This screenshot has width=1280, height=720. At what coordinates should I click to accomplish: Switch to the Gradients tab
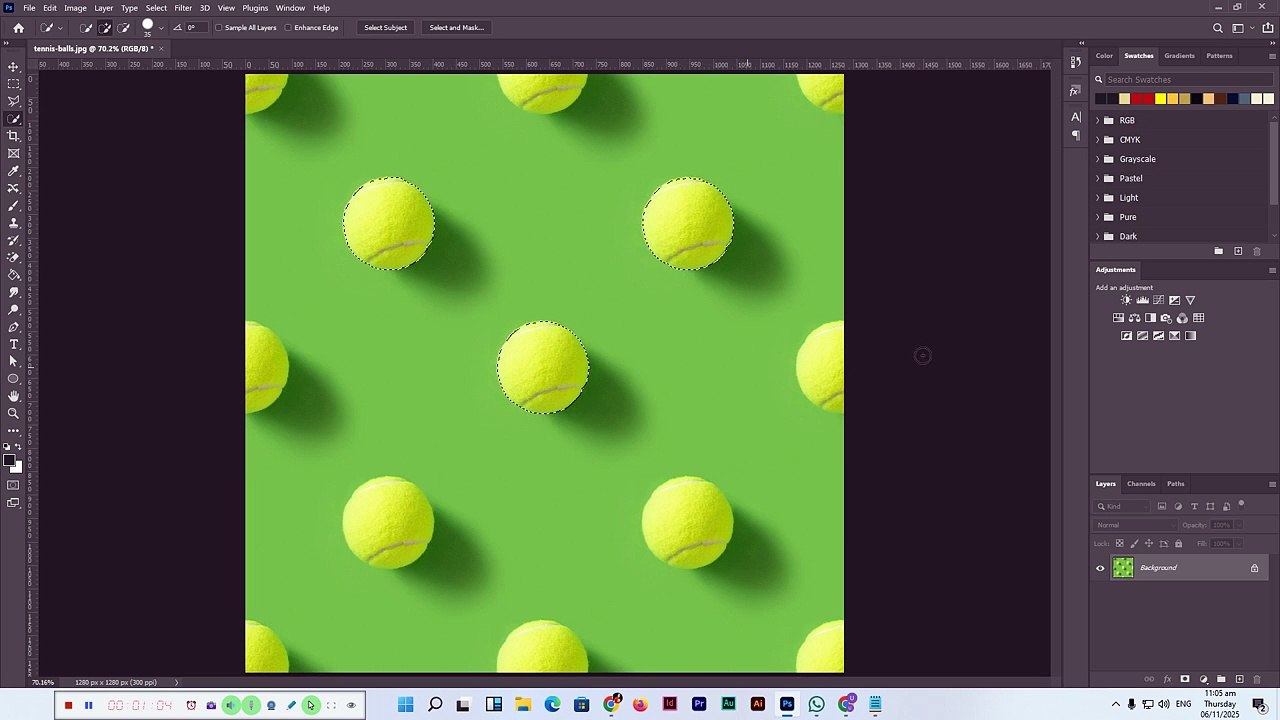(1179, 56)
